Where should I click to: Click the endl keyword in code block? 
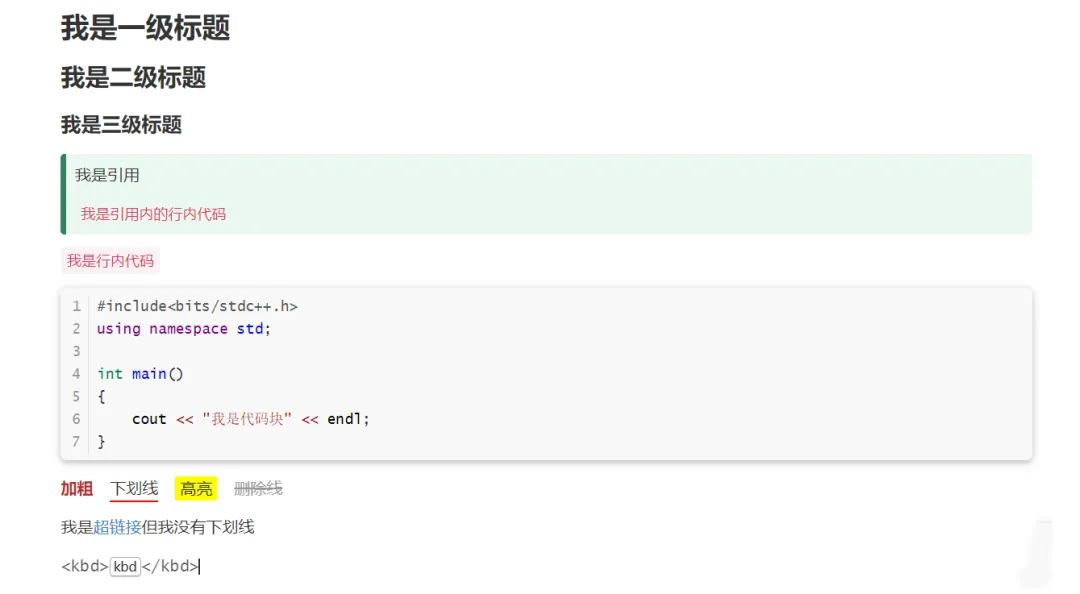tap(345, 419)
